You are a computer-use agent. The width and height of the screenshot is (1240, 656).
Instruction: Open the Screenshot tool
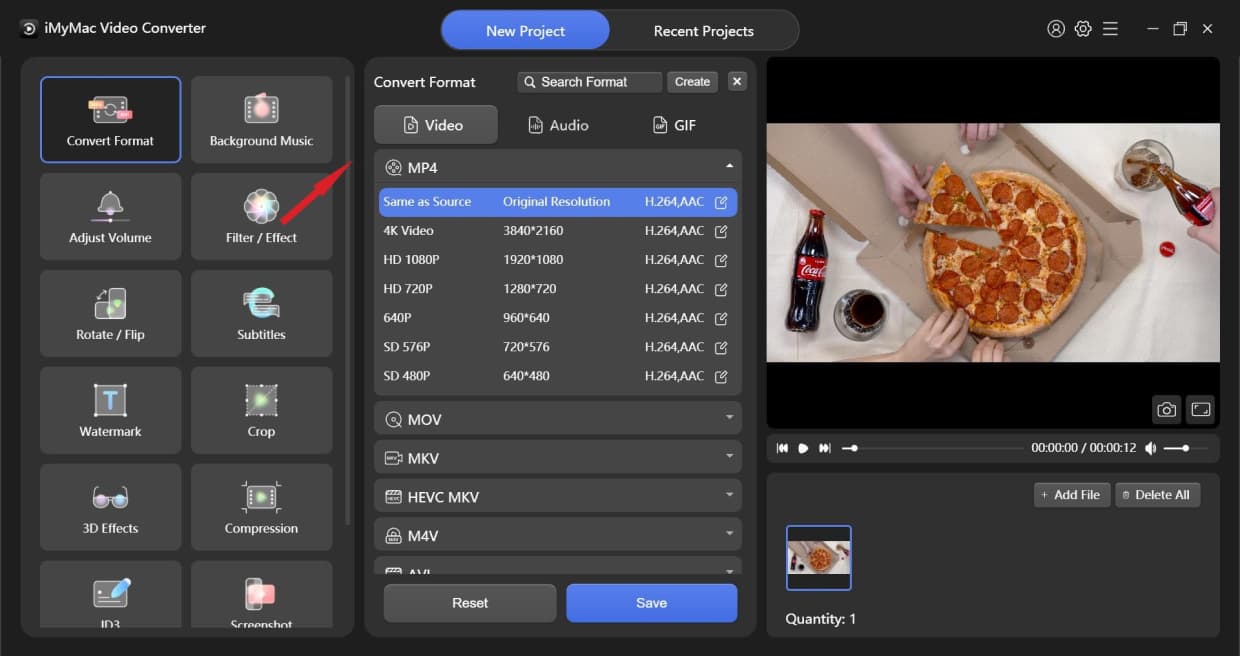(x=261, y=595)
